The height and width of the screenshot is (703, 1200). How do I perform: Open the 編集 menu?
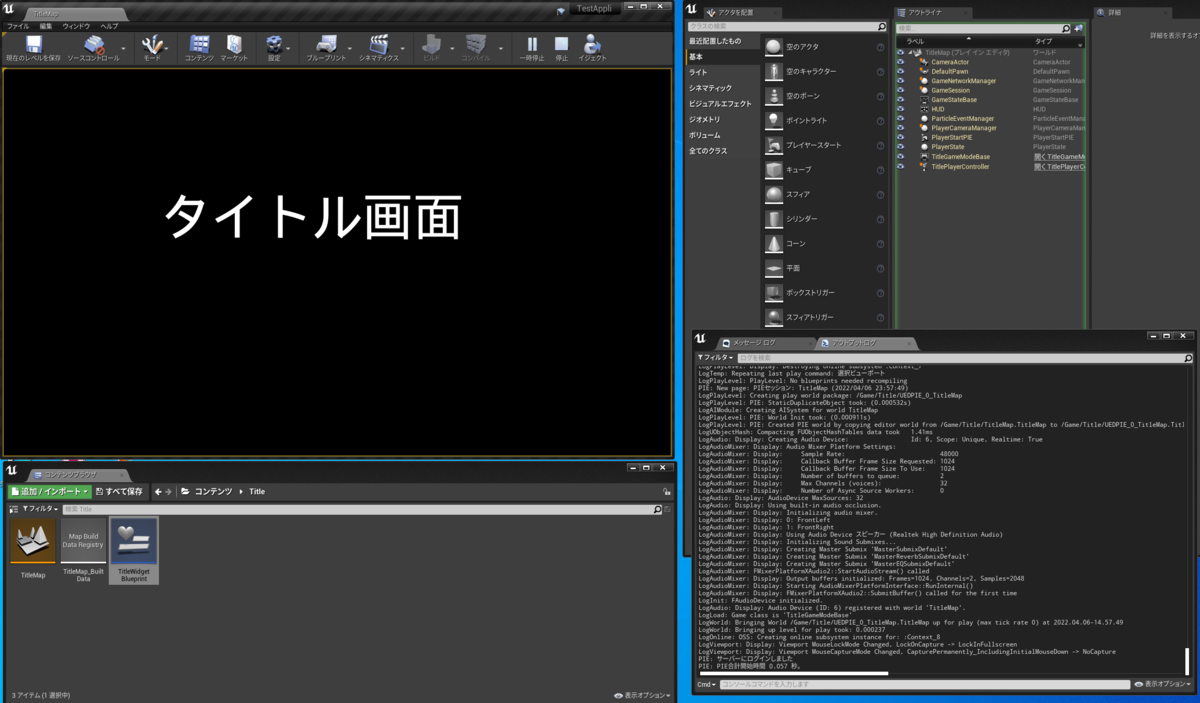tap(46, 26)
